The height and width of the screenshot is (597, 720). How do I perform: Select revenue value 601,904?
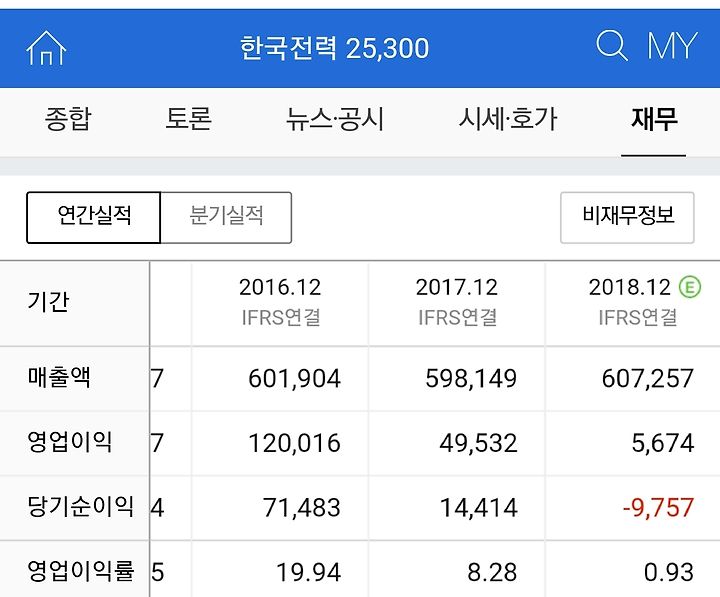click(x=294, y=379)
